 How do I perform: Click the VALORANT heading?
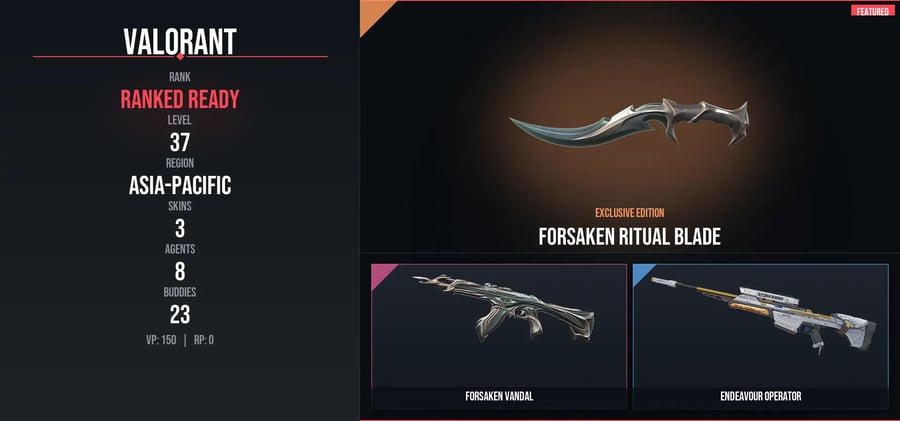pos(180,41)
